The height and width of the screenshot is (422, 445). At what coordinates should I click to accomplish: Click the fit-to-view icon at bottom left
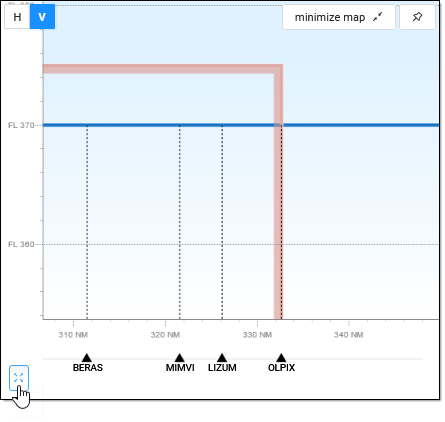click(x=19, y=378)
